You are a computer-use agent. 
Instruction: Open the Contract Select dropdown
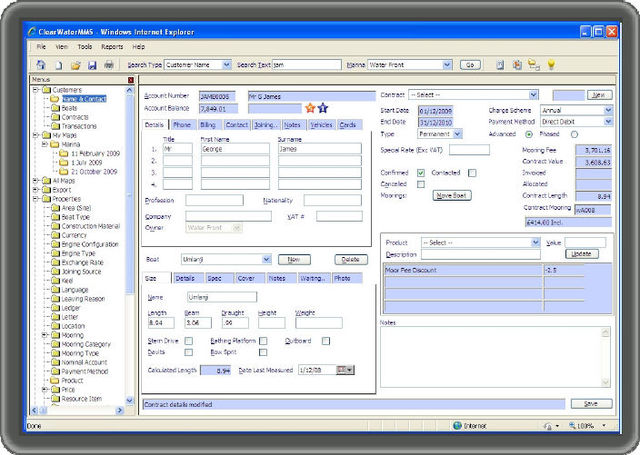point(533,95)
